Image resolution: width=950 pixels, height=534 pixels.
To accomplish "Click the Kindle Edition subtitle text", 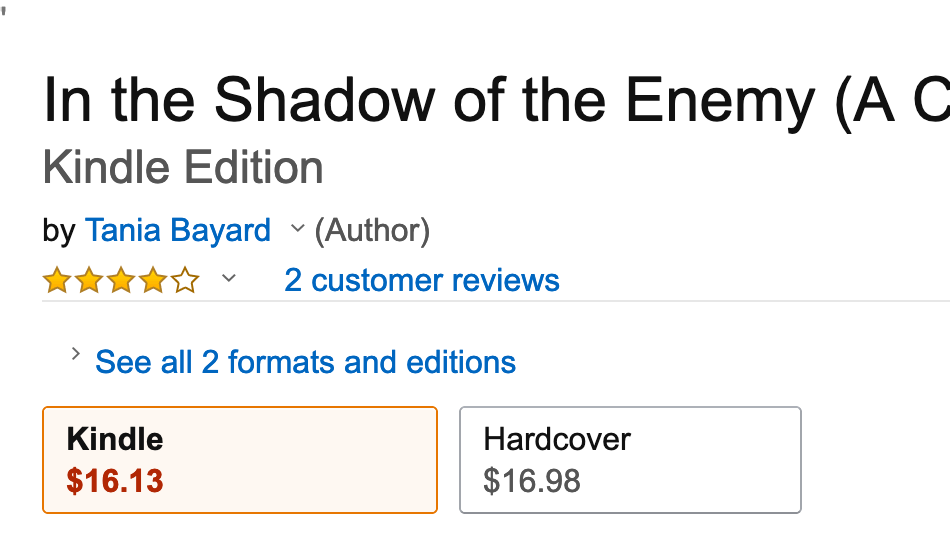I will 183,168.
